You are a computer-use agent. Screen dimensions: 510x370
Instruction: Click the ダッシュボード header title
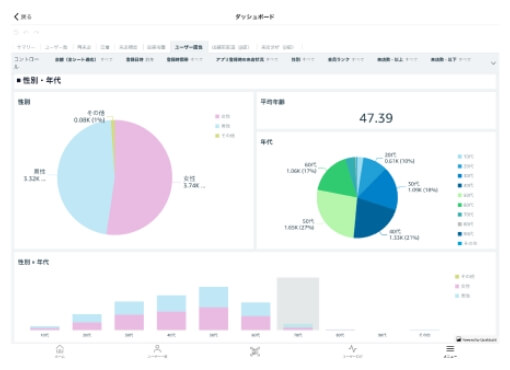click(x=255, y=17)
